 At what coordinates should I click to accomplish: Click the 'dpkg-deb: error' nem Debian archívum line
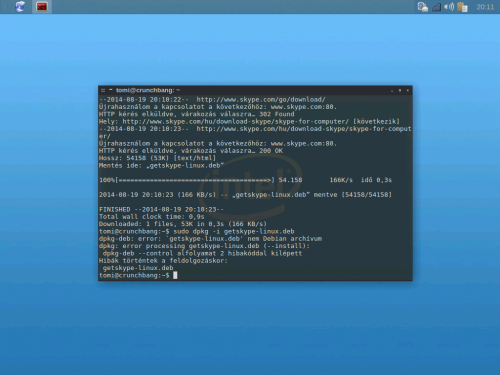(x=210, y=239)
